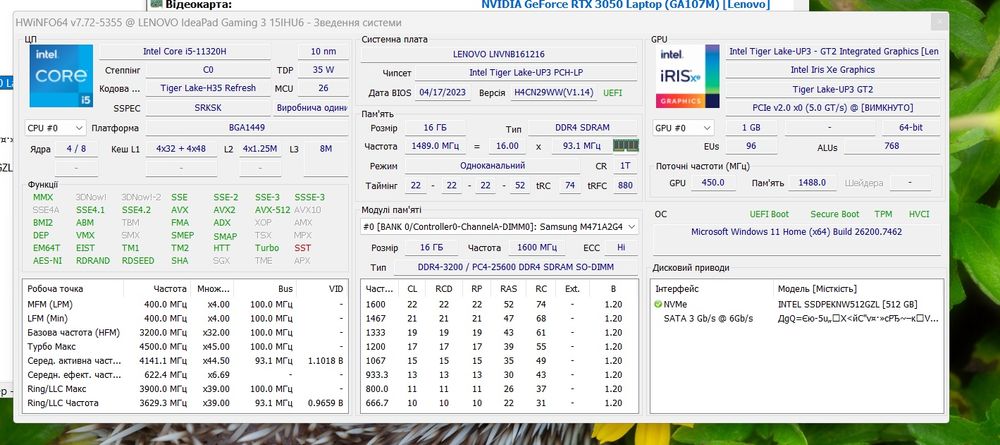The width and height of the screenshot is (1000, 445).
Task: Click the red SST feature label
Action: click(303, 248)
